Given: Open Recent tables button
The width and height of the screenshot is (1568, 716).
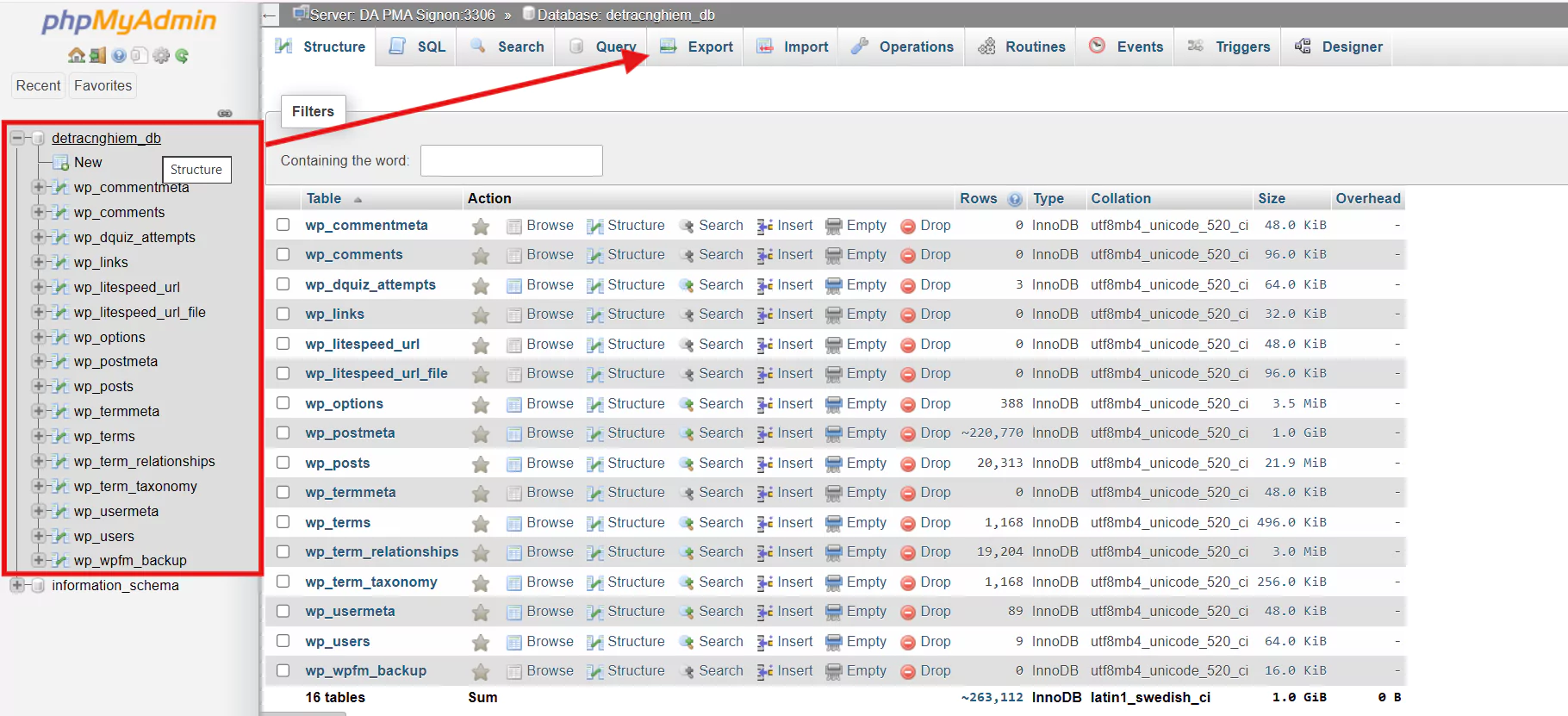Looking at the screenshot, I should click(38, 85).
